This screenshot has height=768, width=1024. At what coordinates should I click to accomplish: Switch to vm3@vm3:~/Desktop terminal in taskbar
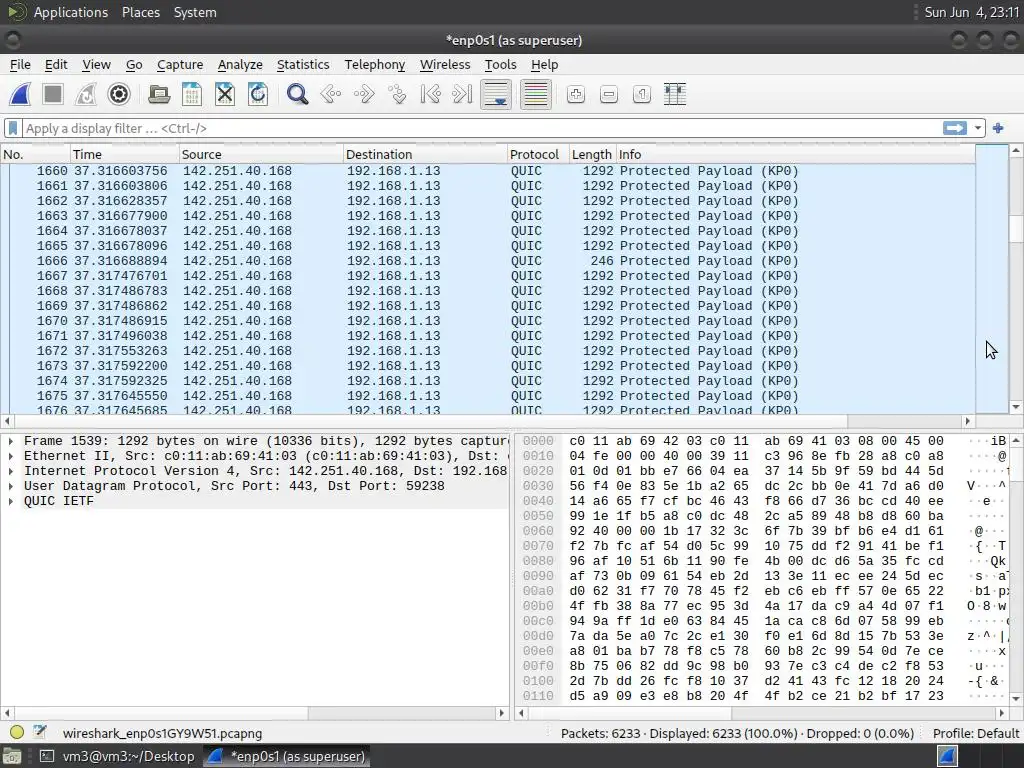click(x=117, y=756)
